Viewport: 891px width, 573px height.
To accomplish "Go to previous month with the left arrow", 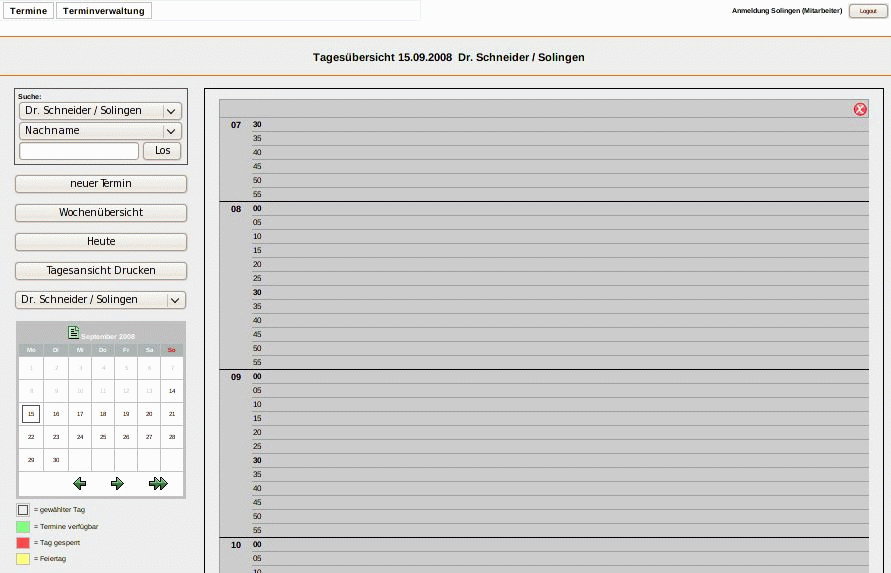I will tap(80, 484).
